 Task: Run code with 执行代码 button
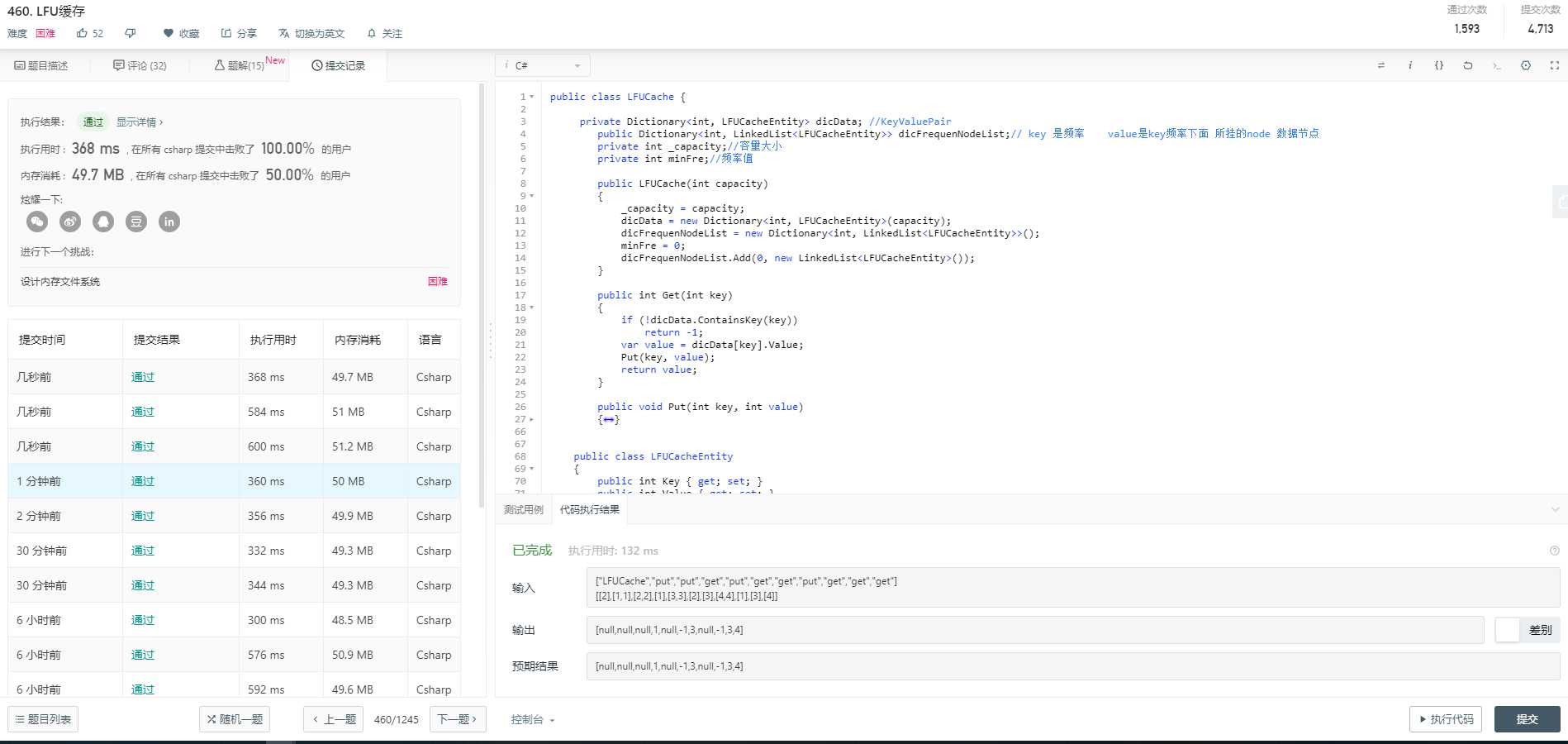click(1446, 719)
